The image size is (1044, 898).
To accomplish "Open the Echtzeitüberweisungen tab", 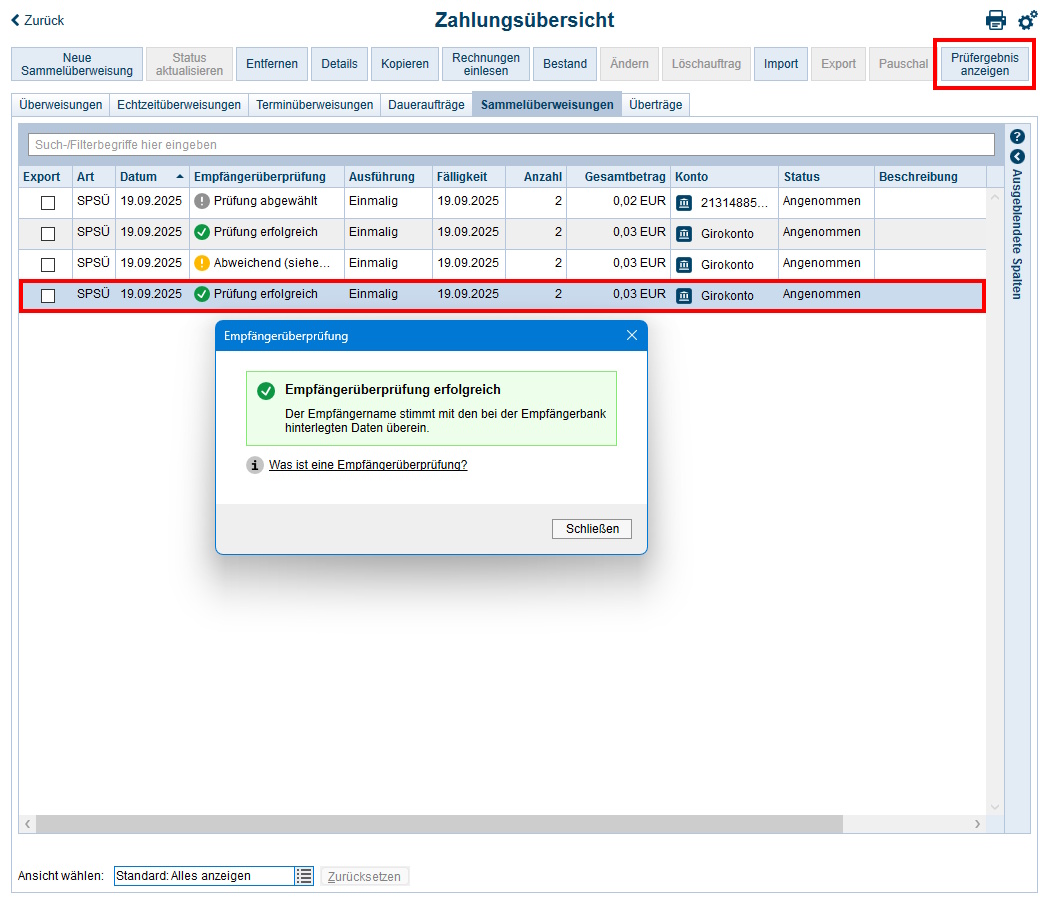I will [x=179, y=103].
